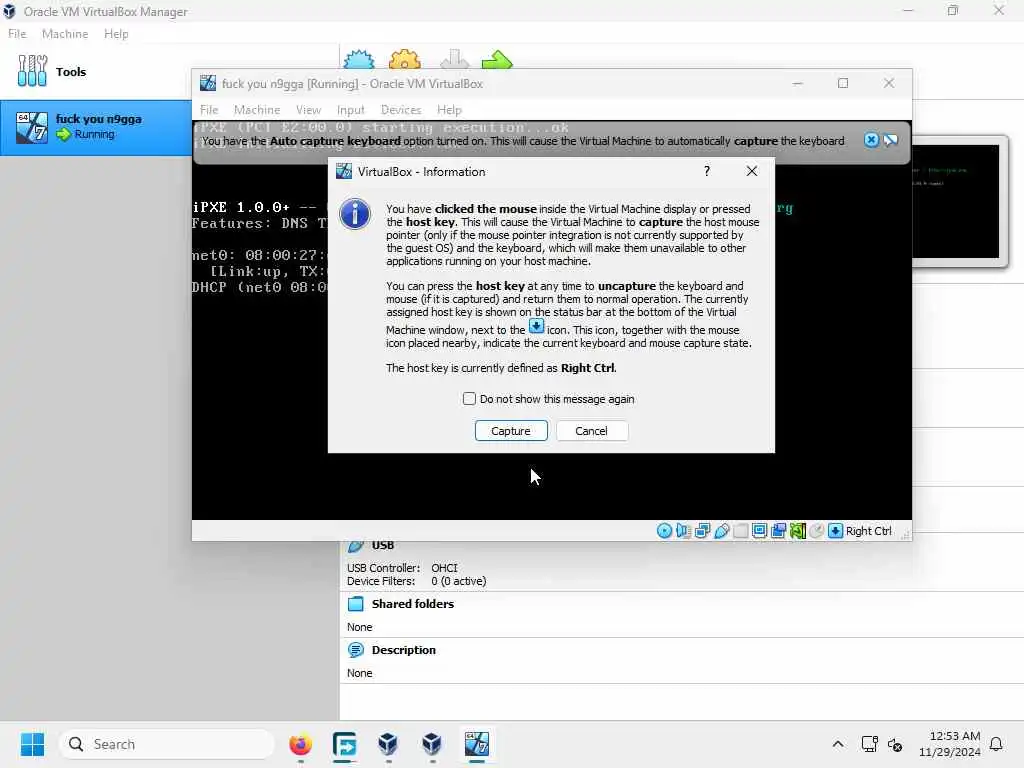Click the Description section speech icon
1024x768 pixels.
tap(356, 650)
